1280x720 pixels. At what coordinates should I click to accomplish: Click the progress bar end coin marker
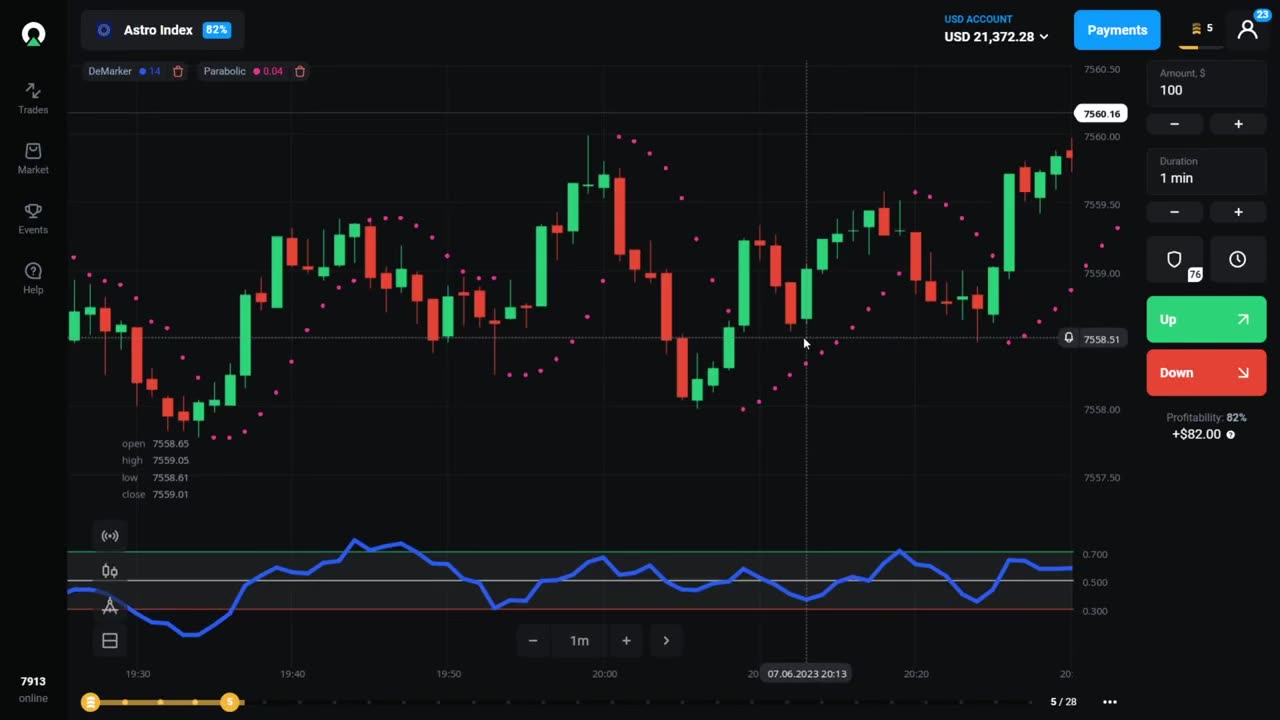coord(230,702)
